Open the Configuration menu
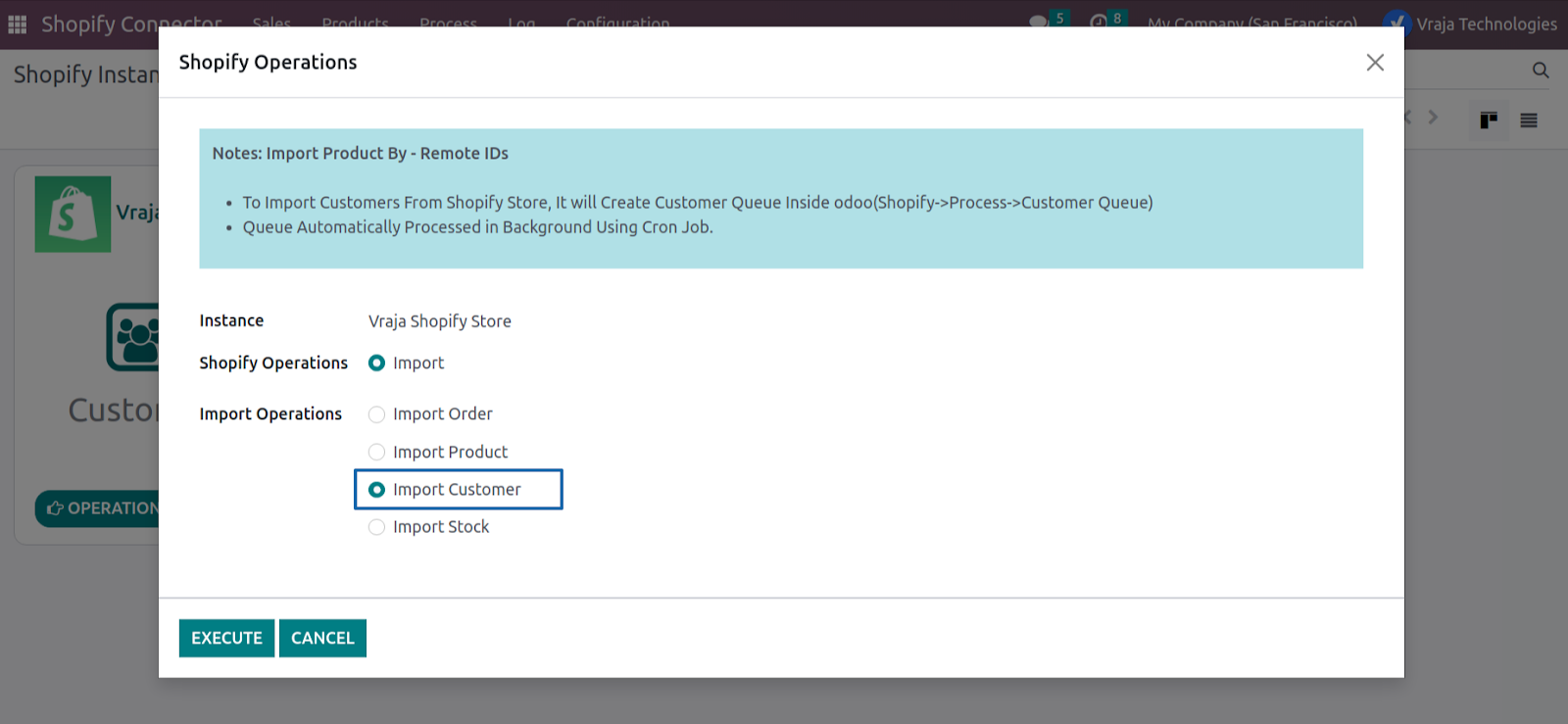Screen dimensions: 1568x724 click(617, 23)
